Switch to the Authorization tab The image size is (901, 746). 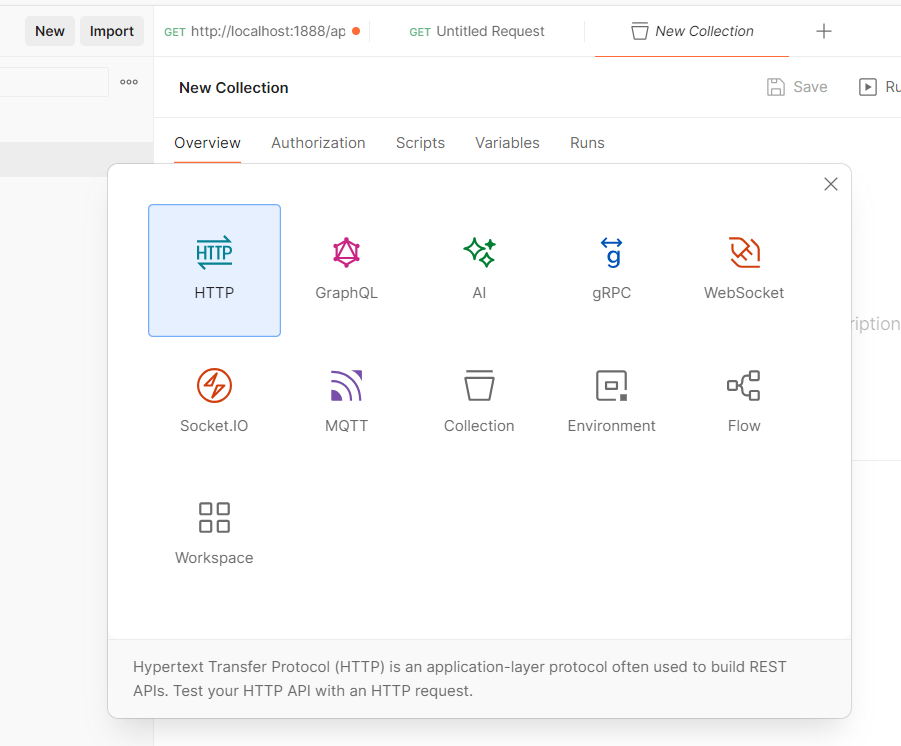(x=318, y=143)
